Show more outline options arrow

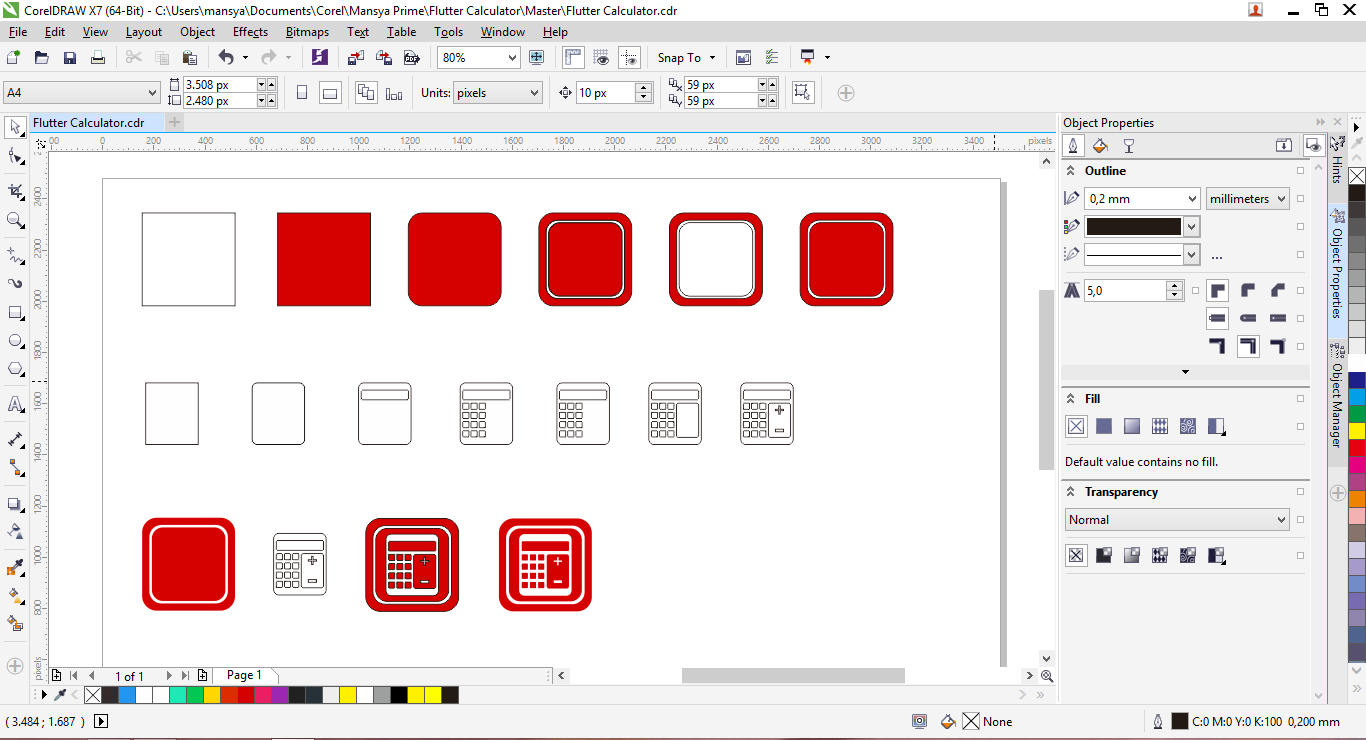pyautogui.click(x=1185, y=372)
